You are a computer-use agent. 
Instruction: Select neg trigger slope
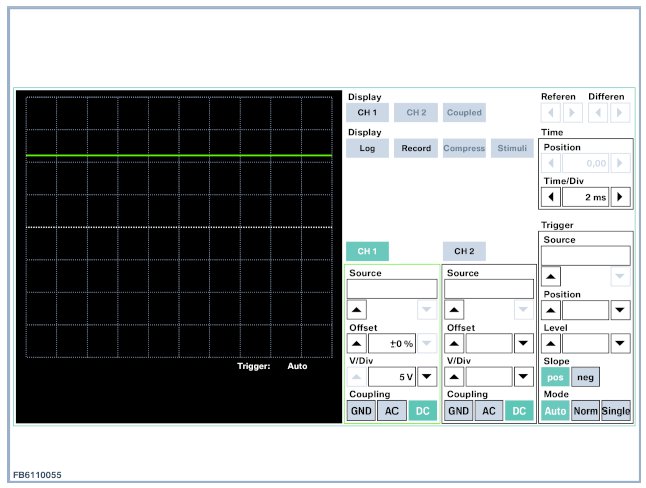[x=585, y=377]
